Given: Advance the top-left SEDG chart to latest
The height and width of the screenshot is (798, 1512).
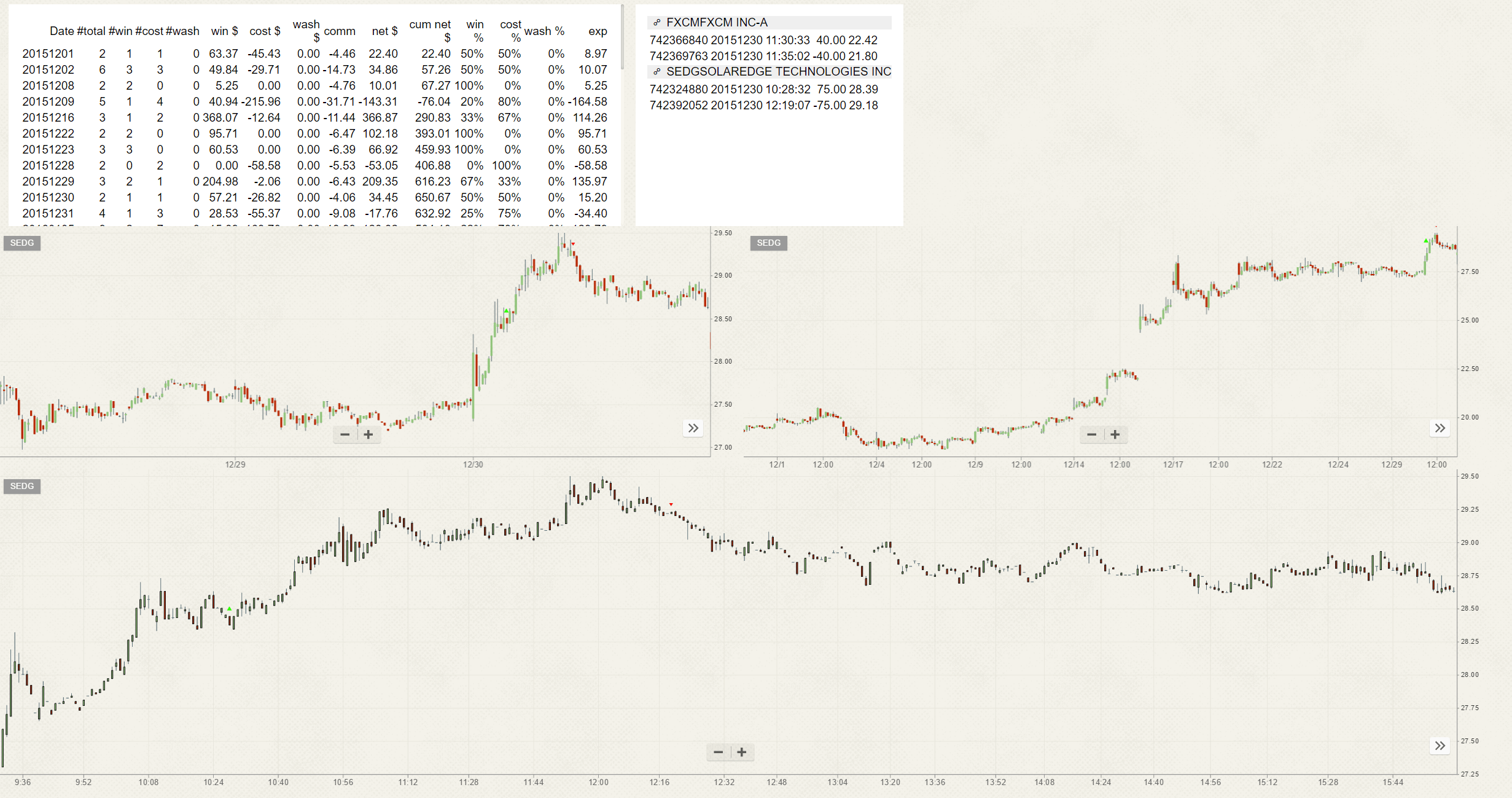Looking at the screenshot, I should point(693,428).
